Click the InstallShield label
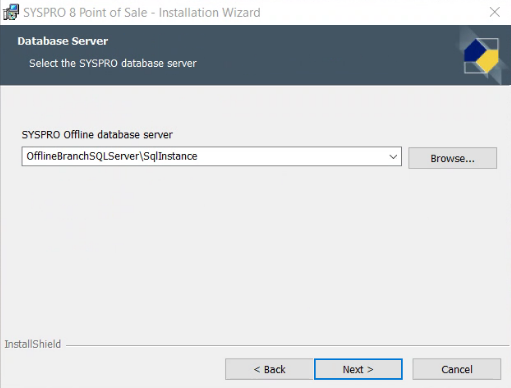 [x=33, y=344]
